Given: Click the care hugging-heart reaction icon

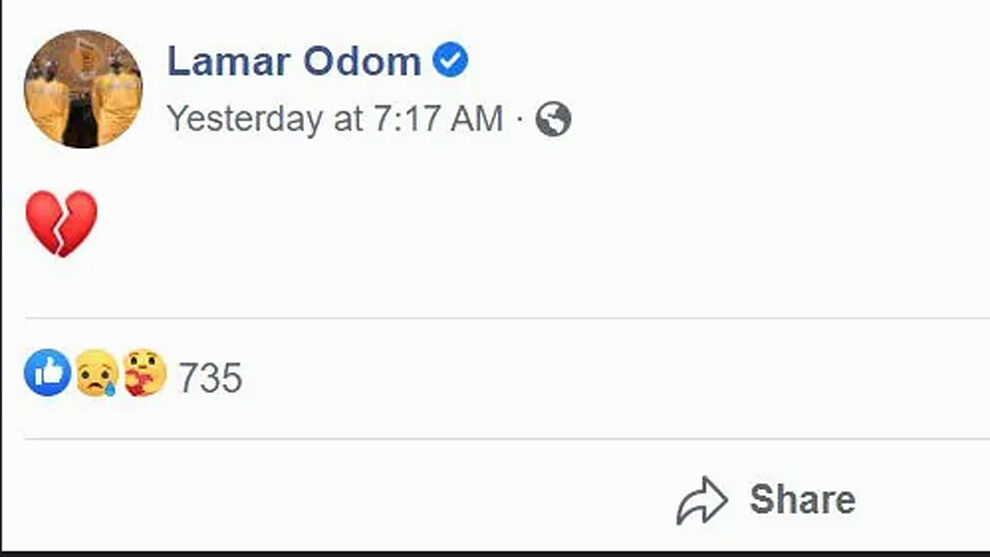Looking at the screenshot, I should pos(144,373).
